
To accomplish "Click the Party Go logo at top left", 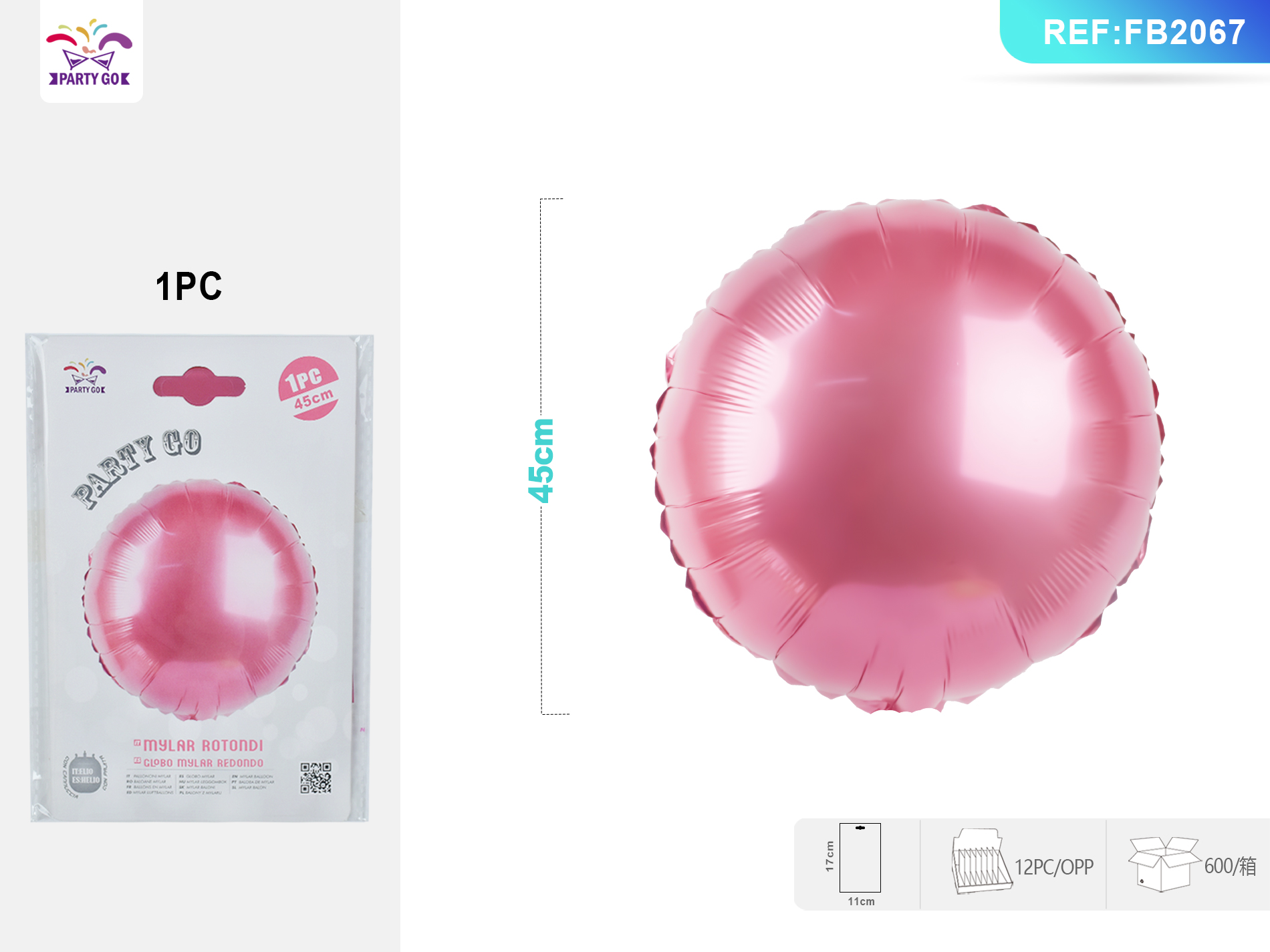I will tap(91, 53).
